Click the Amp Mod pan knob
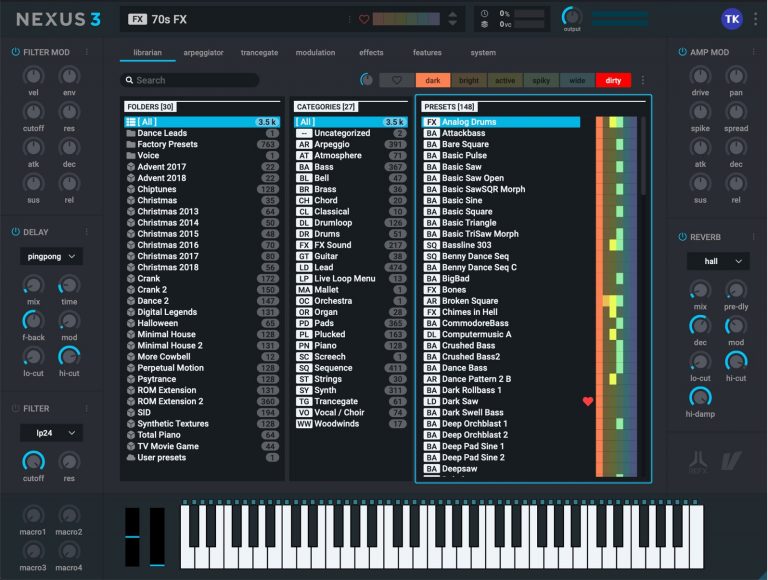The width and height of the screenshot is (768, 580). pos(736,76)
